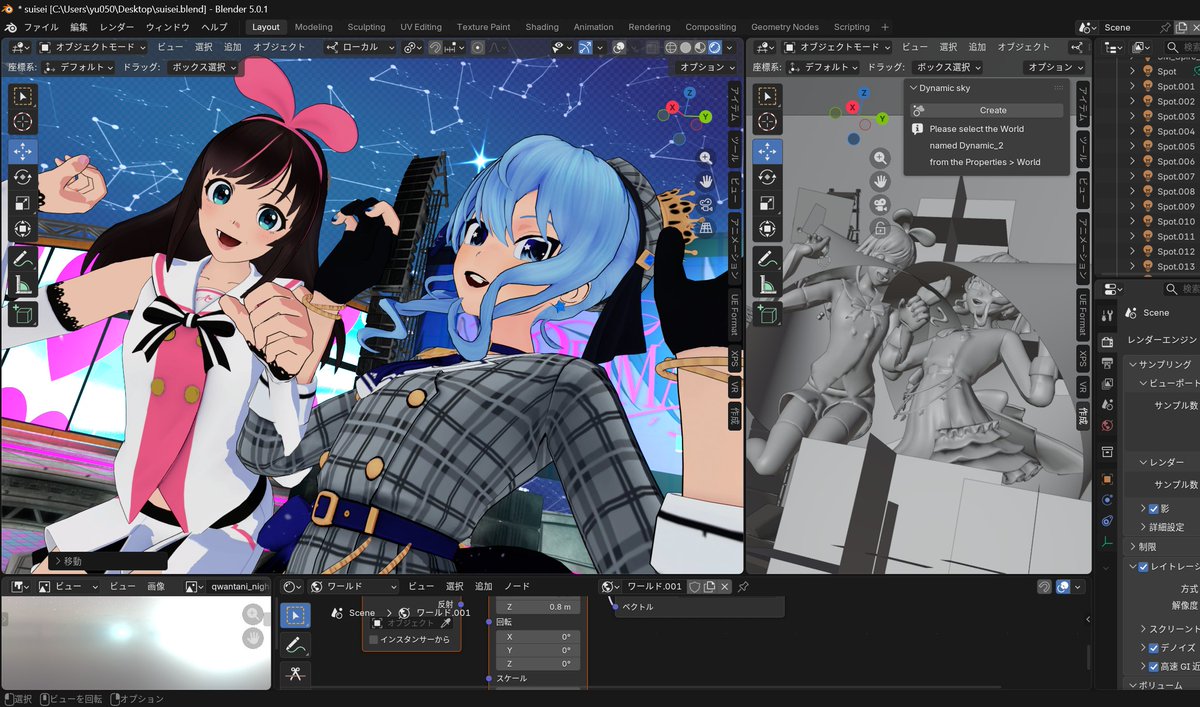Open the ノード menu in node editor
The width and height of the screenshot is (1200, 707).
(x=517, y=587)
